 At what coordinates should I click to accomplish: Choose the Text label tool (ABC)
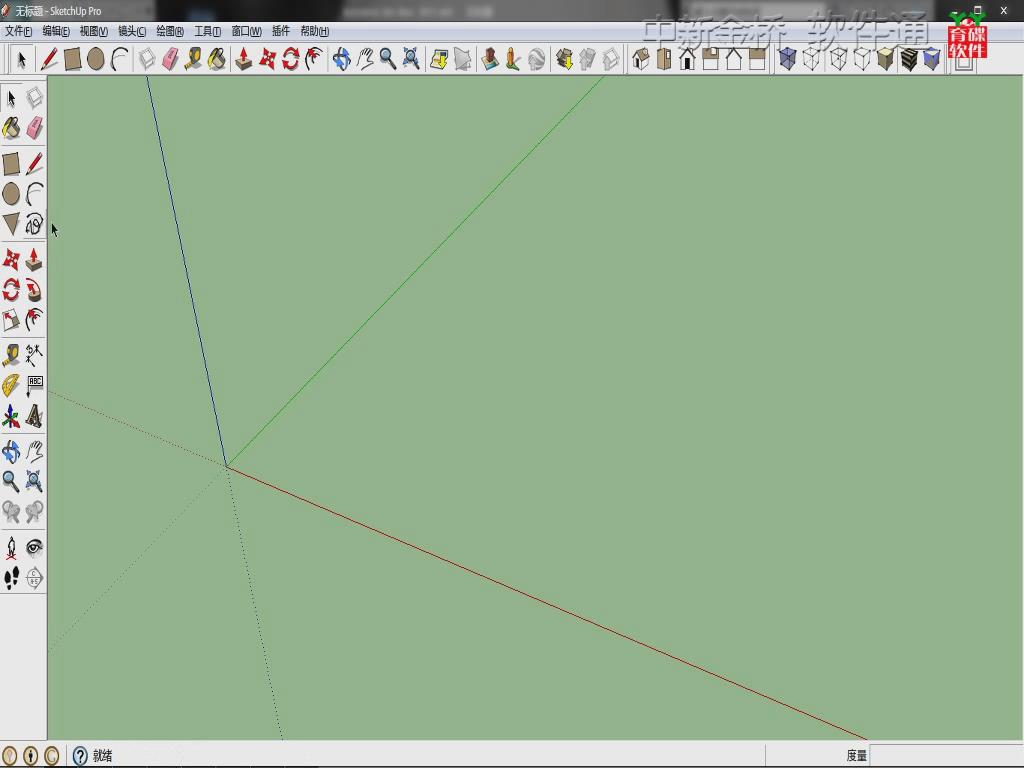pyautogui.click(x=34, y=385)
